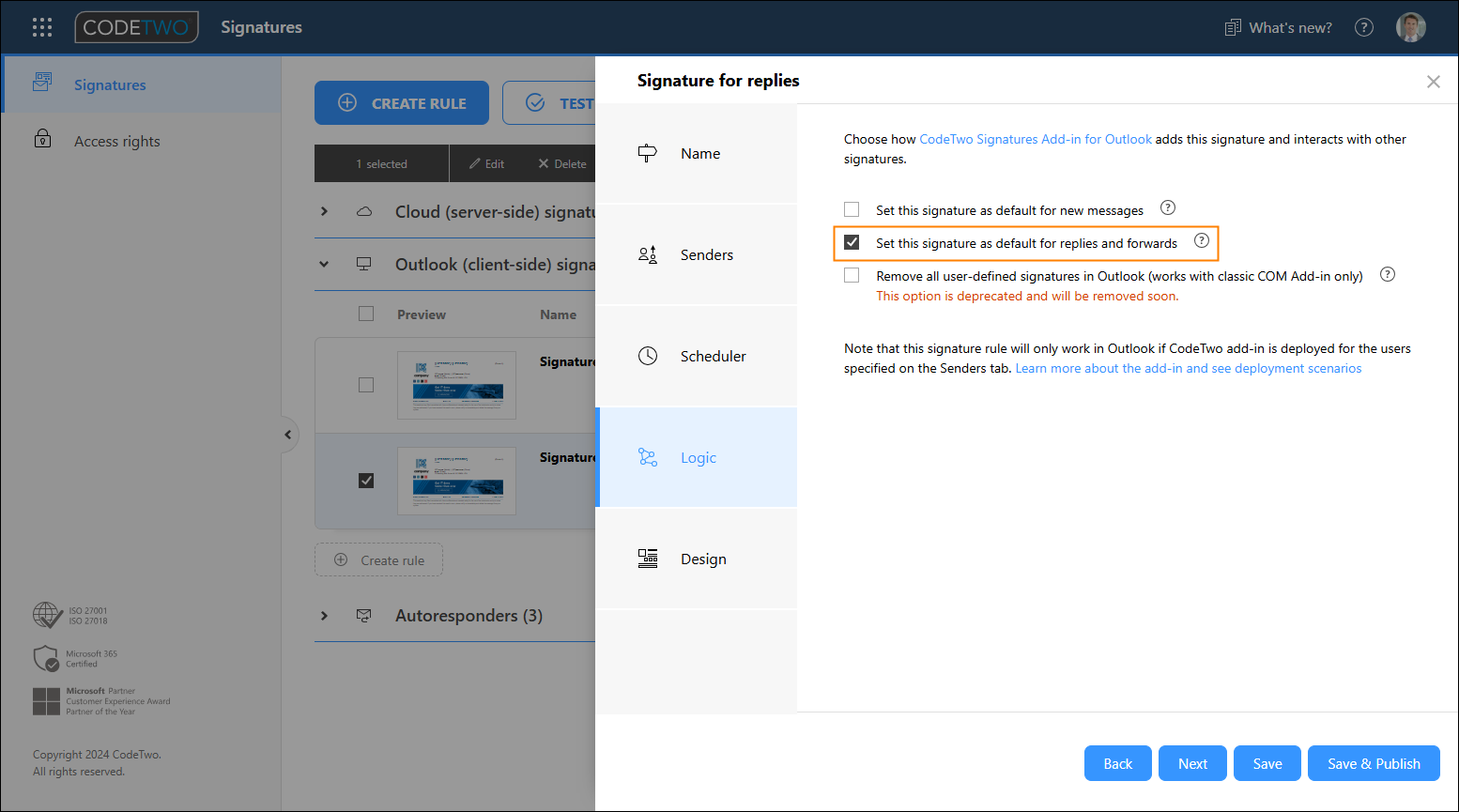Open the help question mark in header

click(x=1364, y=27)
